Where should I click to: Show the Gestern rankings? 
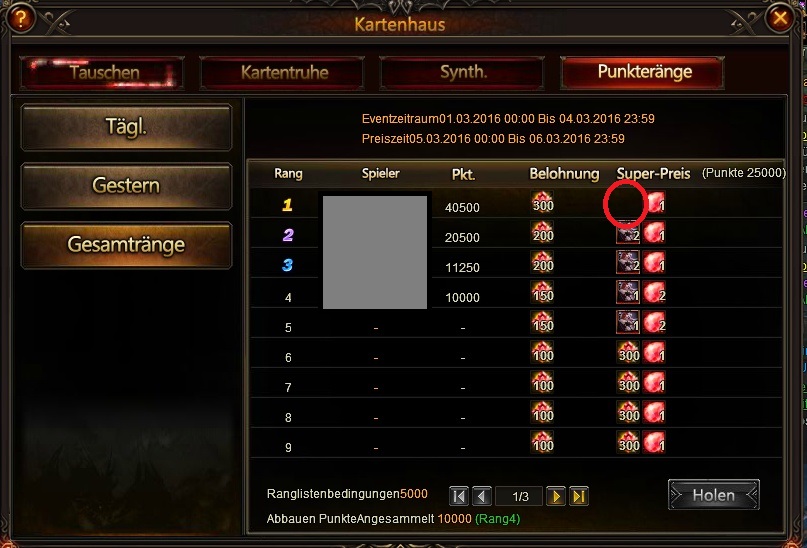tap(126, 186)
